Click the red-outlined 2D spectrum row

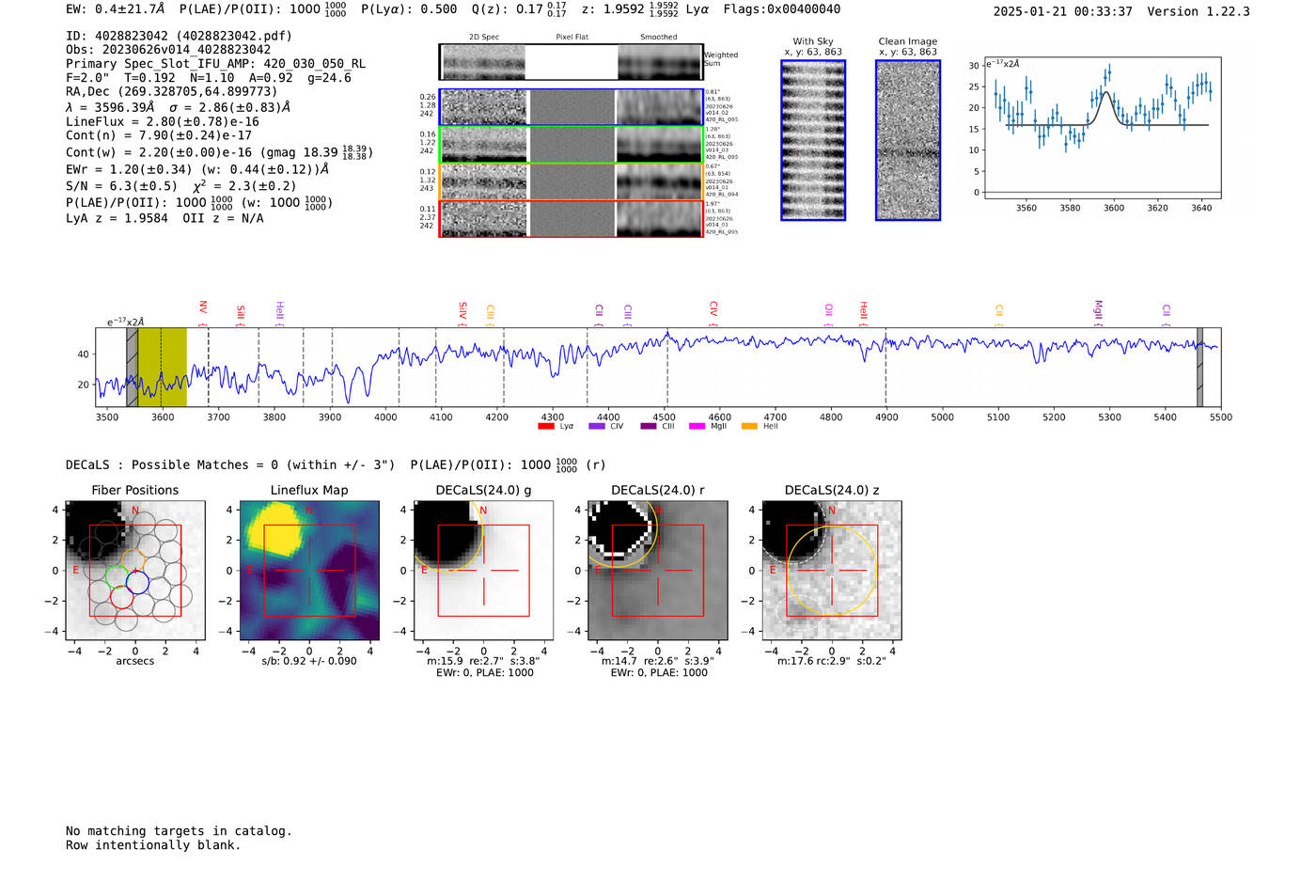[572, 218]
